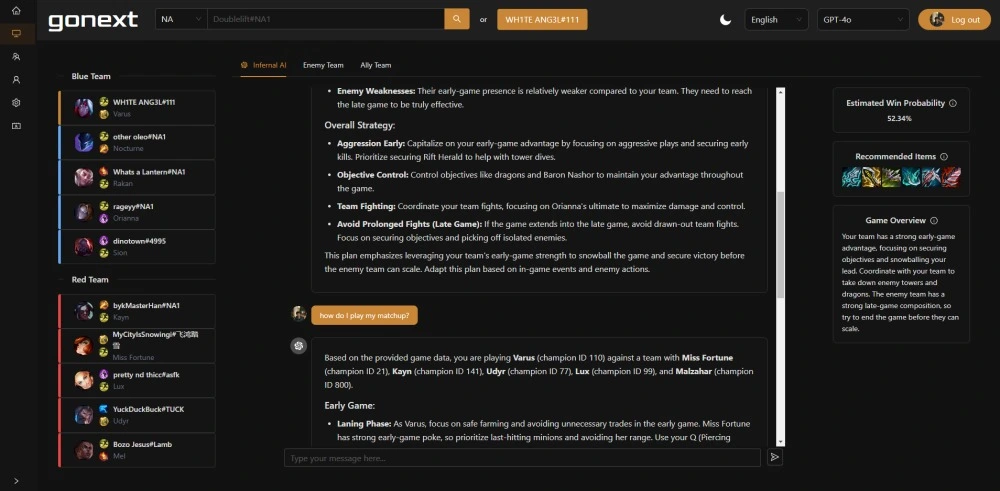Click the Orianna champion portrait
Viewport: 1000px width, 491px height.
pos(84,212)
